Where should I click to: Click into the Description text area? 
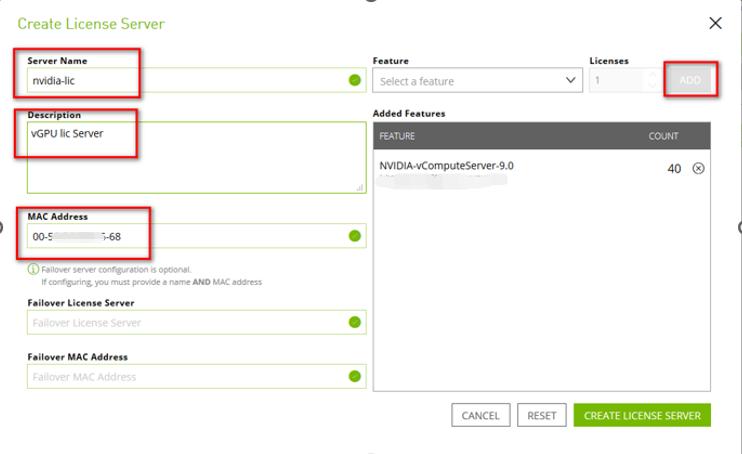(x=196, y=158)
